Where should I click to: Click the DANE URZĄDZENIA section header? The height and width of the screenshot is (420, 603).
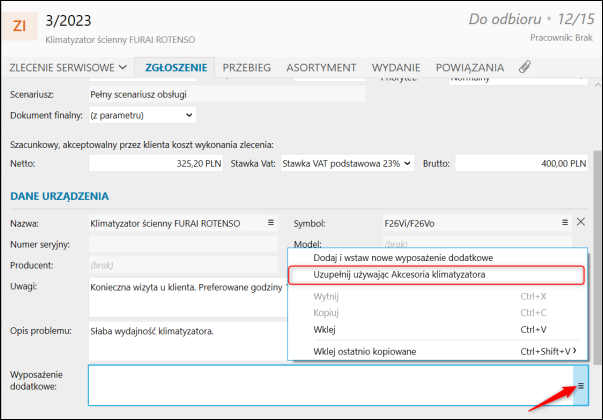point(60,196)
